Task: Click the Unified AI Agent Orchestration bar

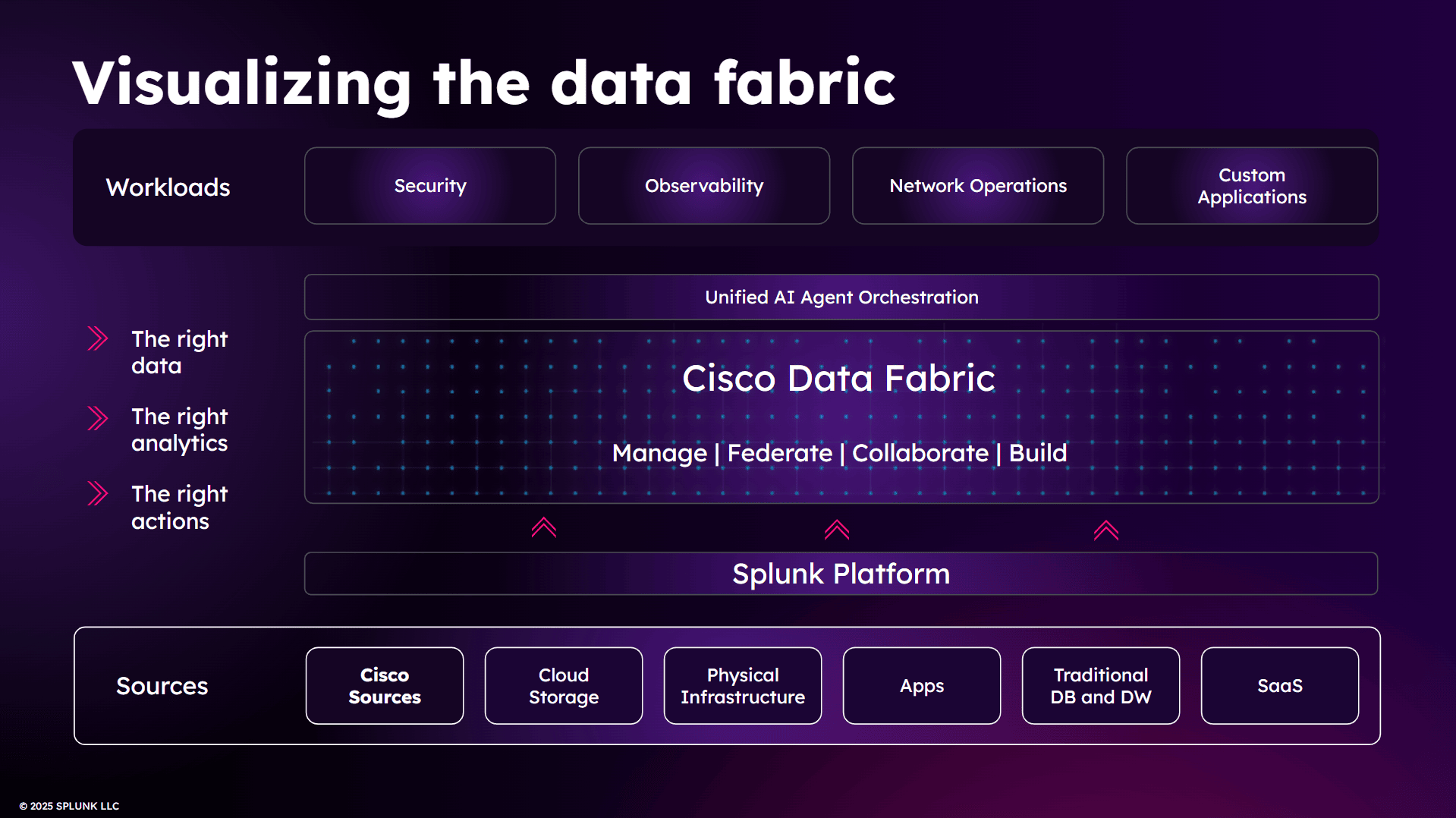Action: coord(841,297)
